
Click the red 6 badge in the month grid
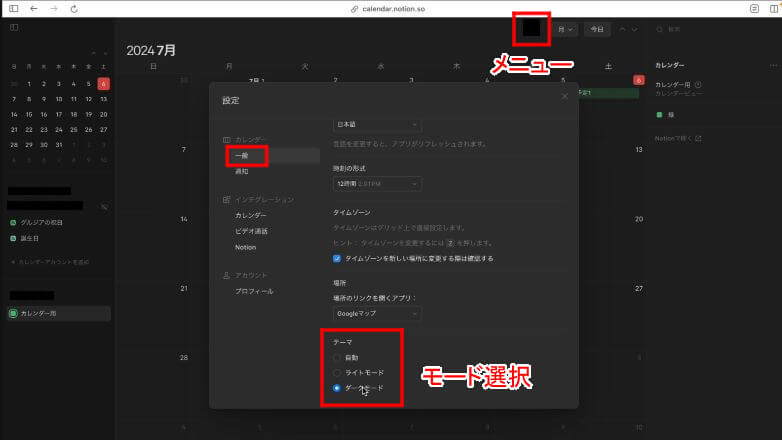638,80
